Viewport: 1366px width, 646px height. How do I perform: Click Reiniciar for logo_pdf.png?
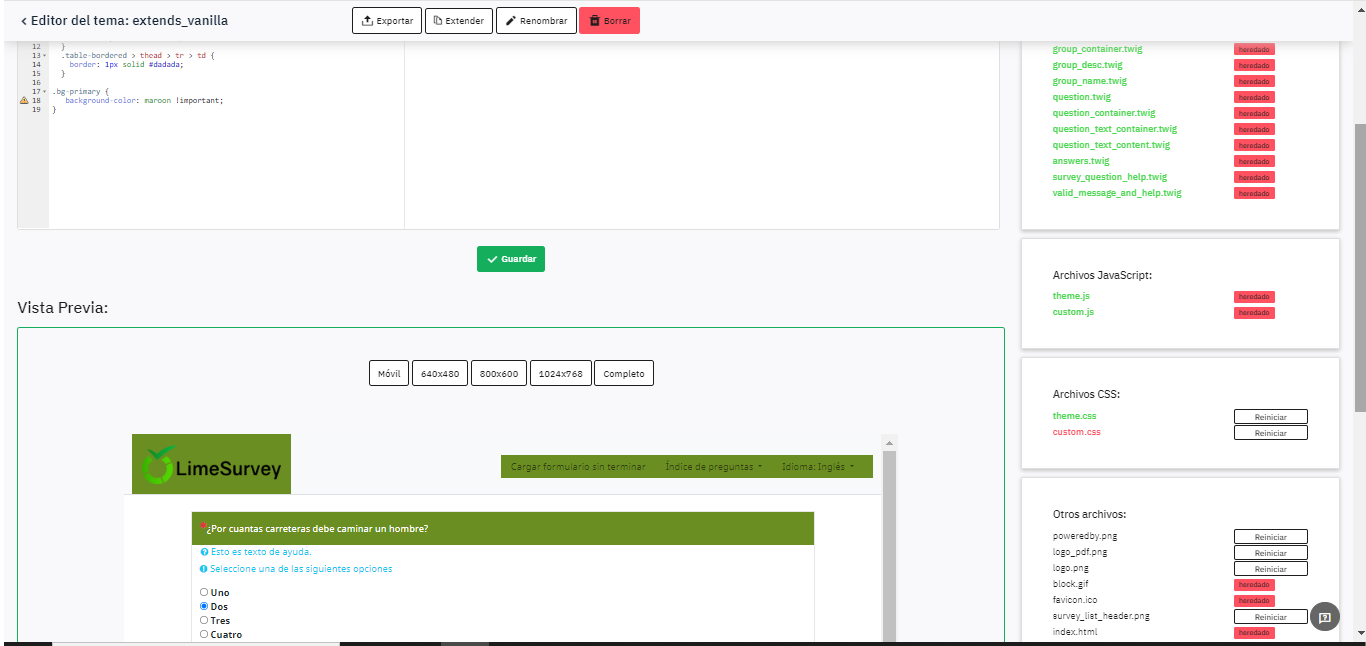[1270, 553]
